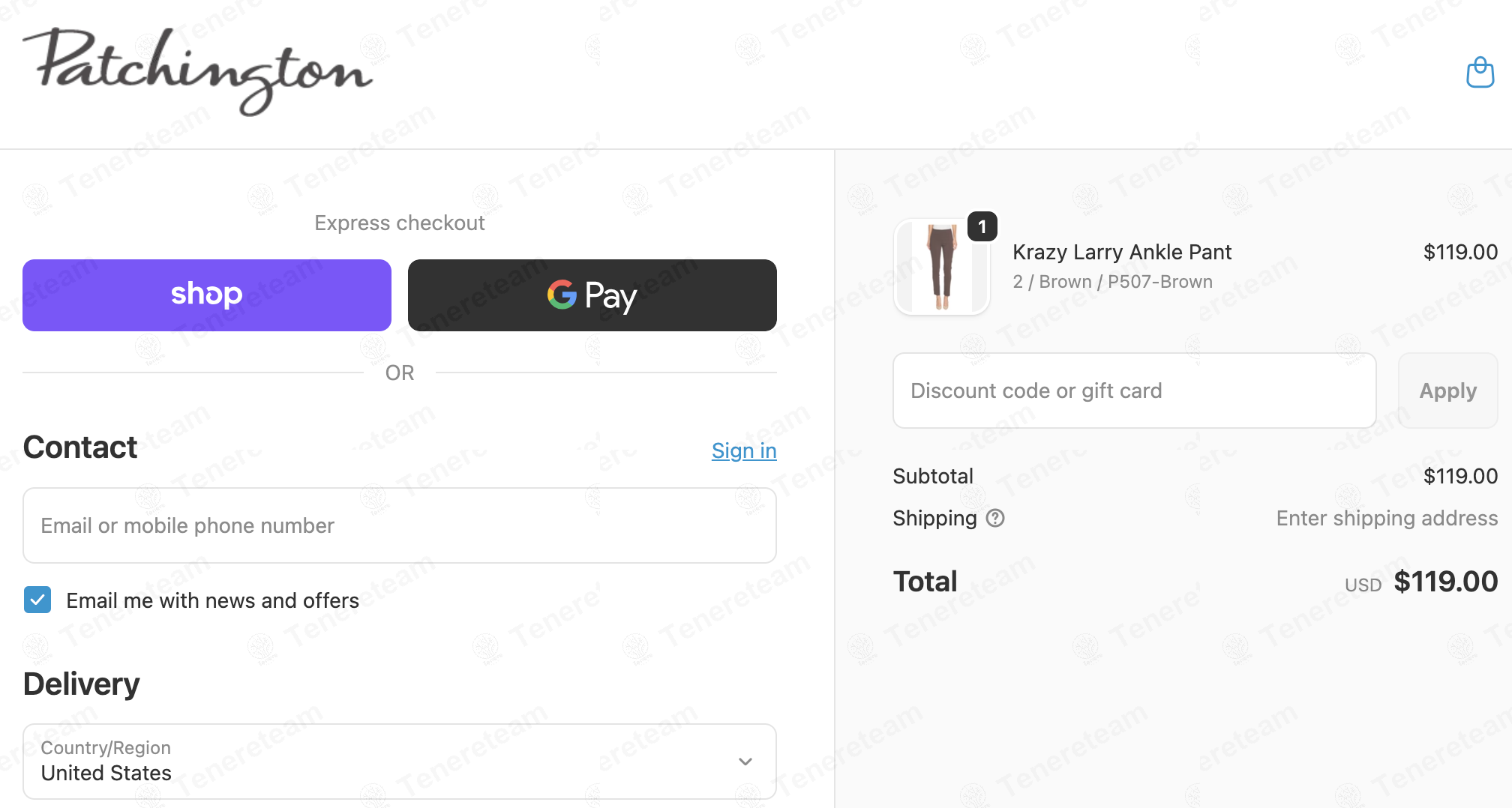Viewport: 1512px width, 808px height.
Task: Click the Total amount $119.00
Action: point(1445,582)
